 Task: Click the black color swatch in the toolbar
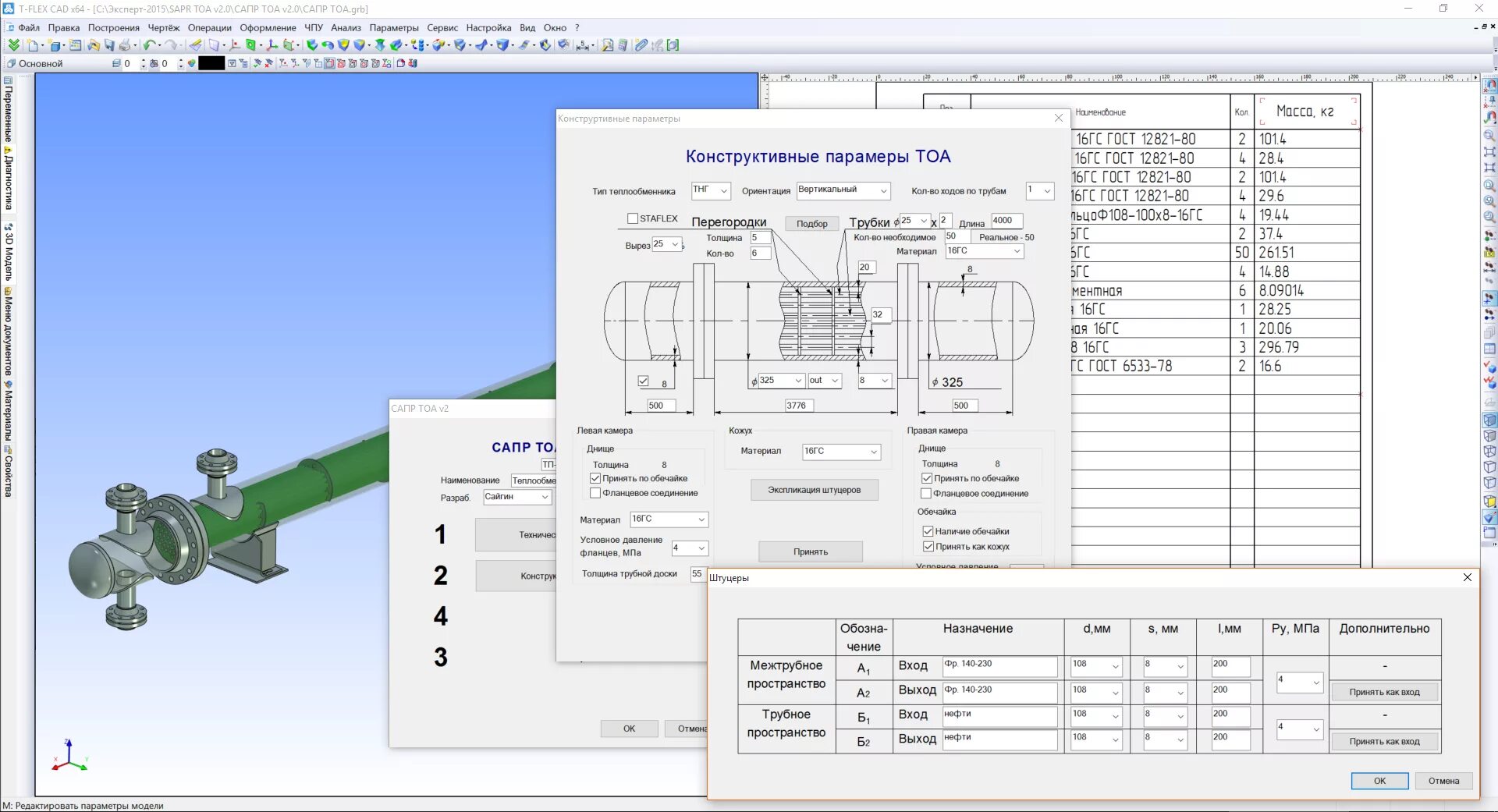tap(211, 63)
